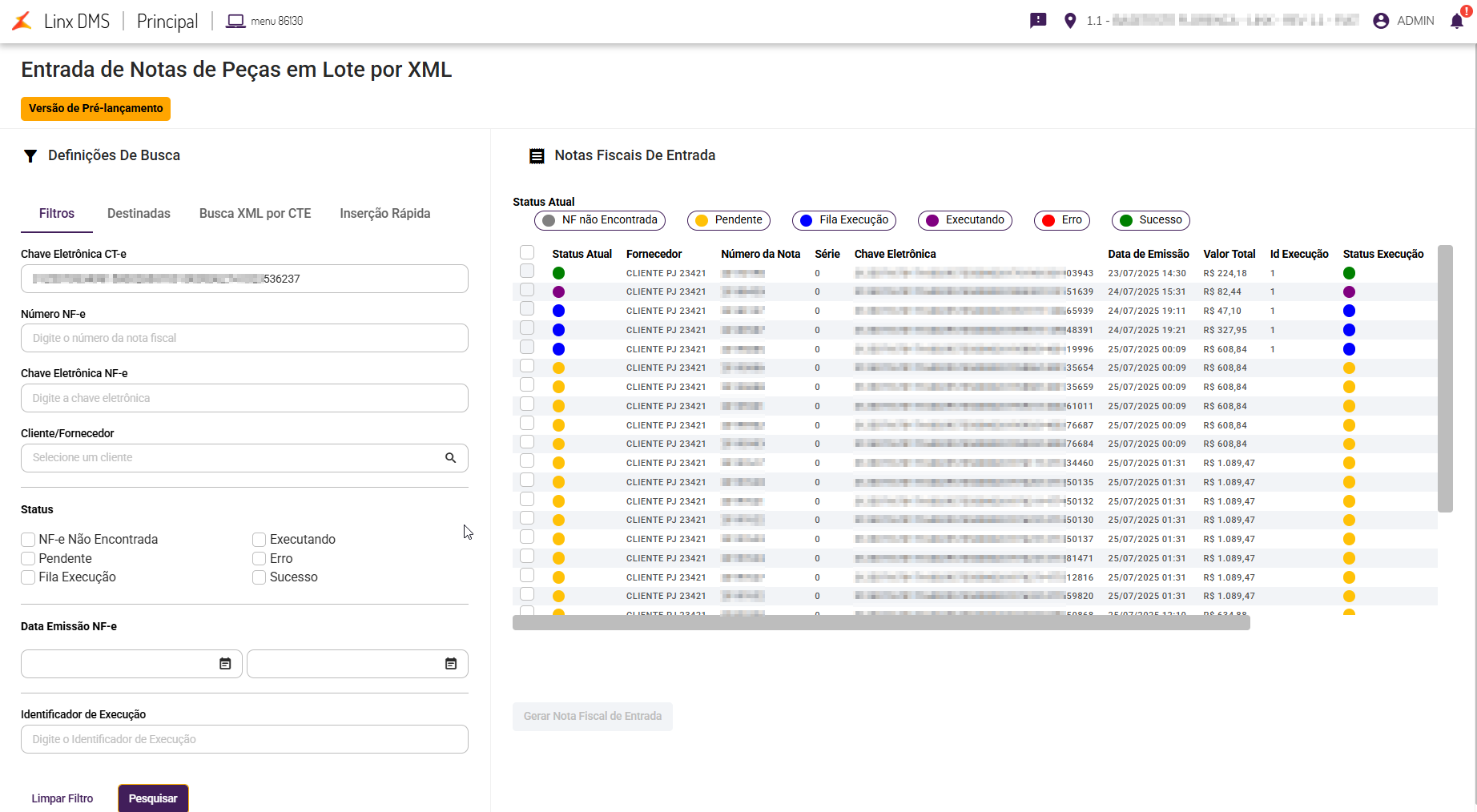1477x812 pixels.
Task: Click the Linx DMS logo icon
Action: (x=22, y=21)
